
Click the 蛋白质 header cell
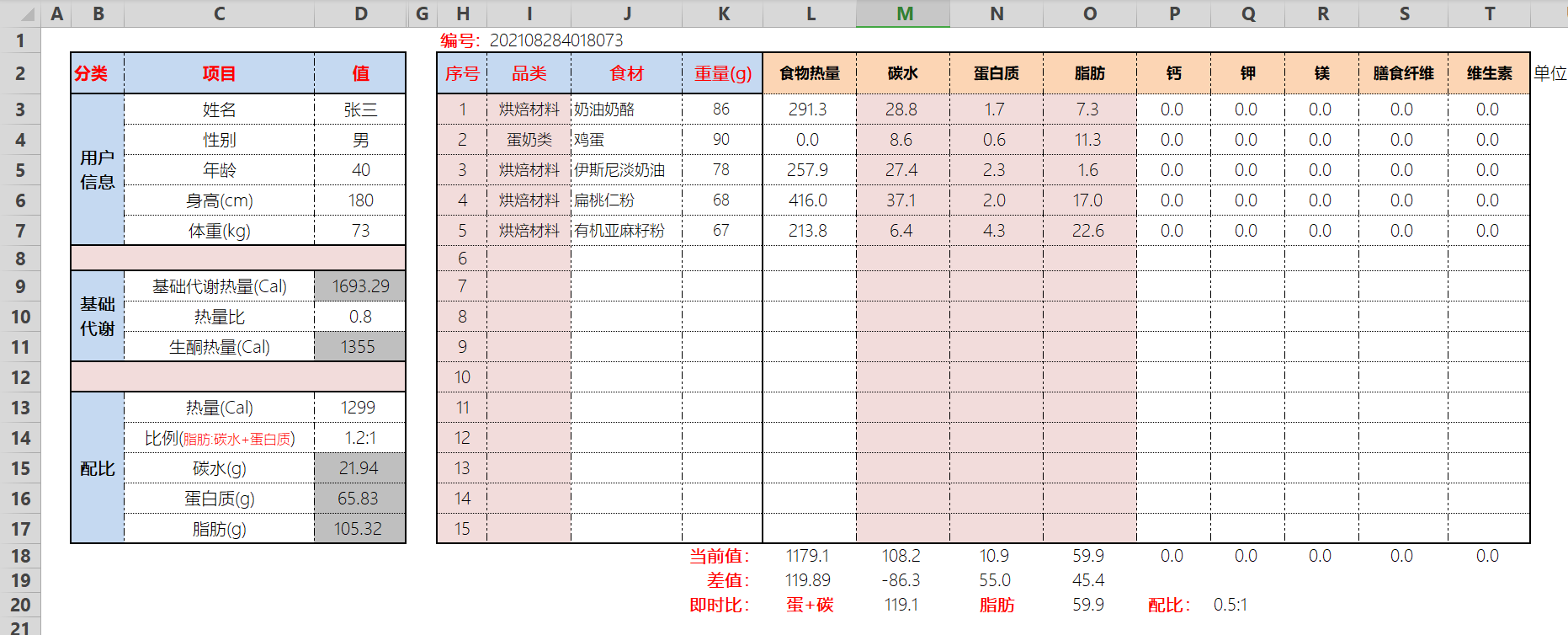pos(997,73)
